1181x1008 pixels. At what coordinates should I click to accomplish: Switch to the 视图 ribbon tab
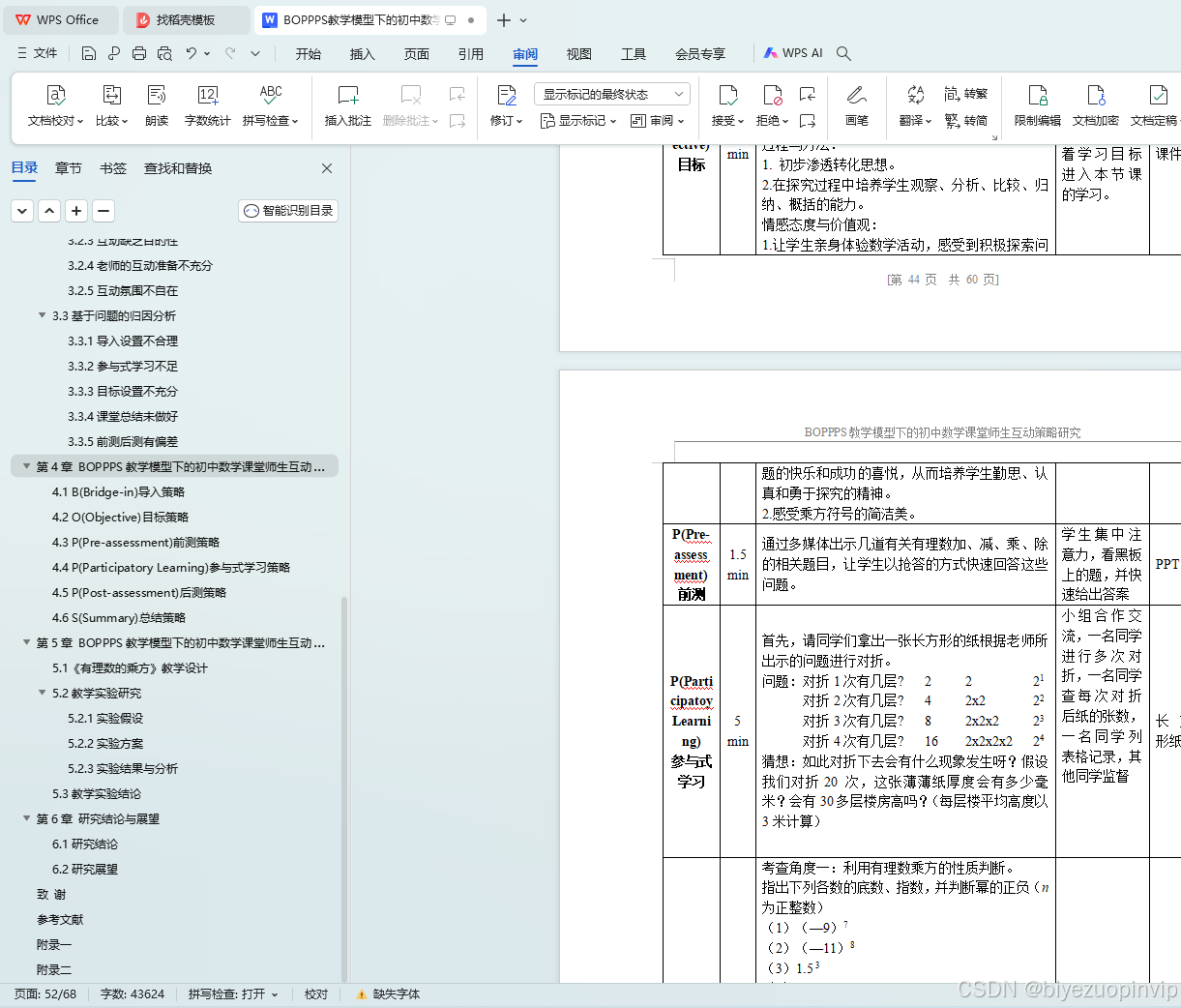[x=578, y=53]
